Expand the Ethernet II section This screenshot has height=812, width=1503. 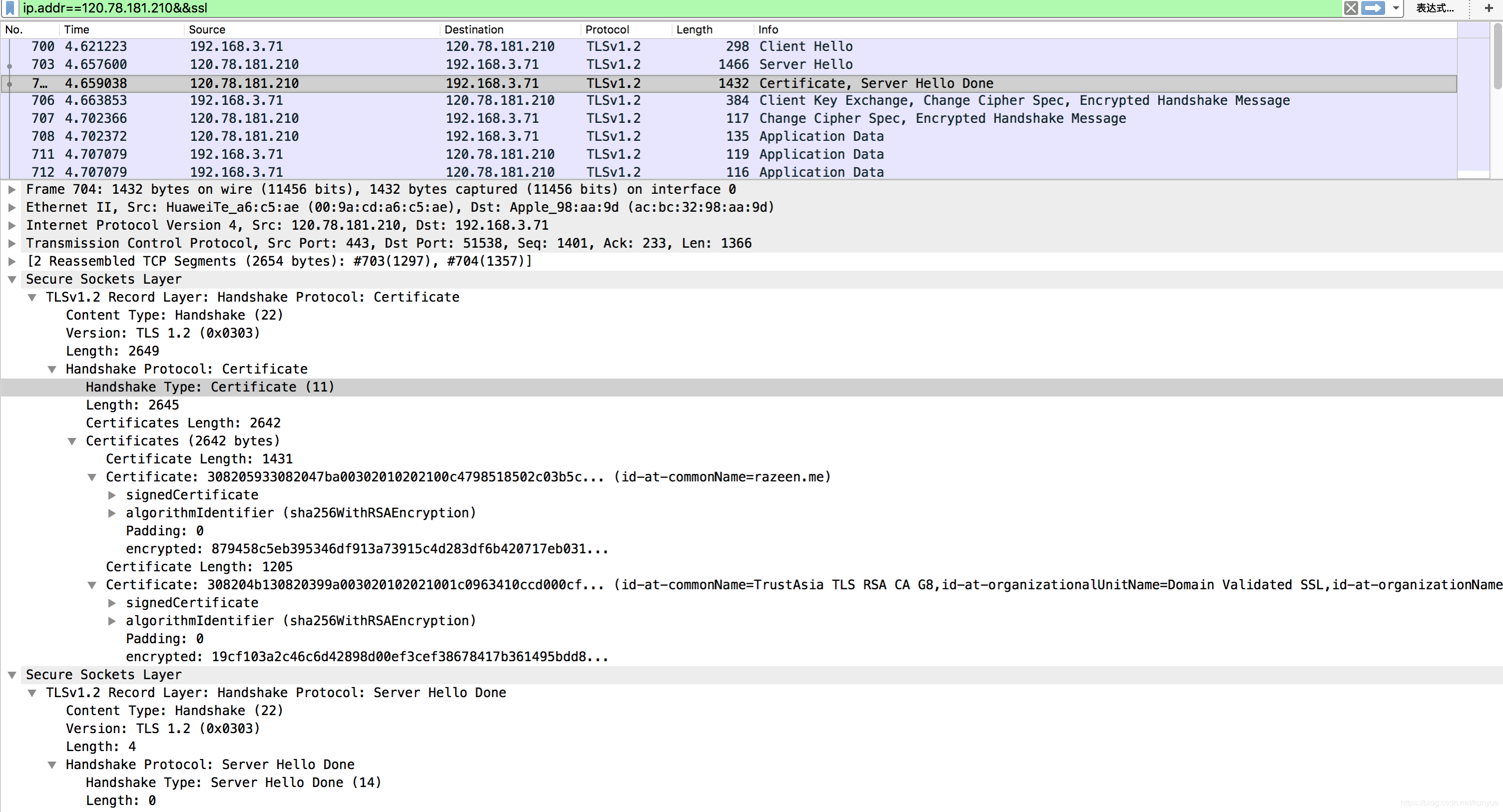pos(11,208)
